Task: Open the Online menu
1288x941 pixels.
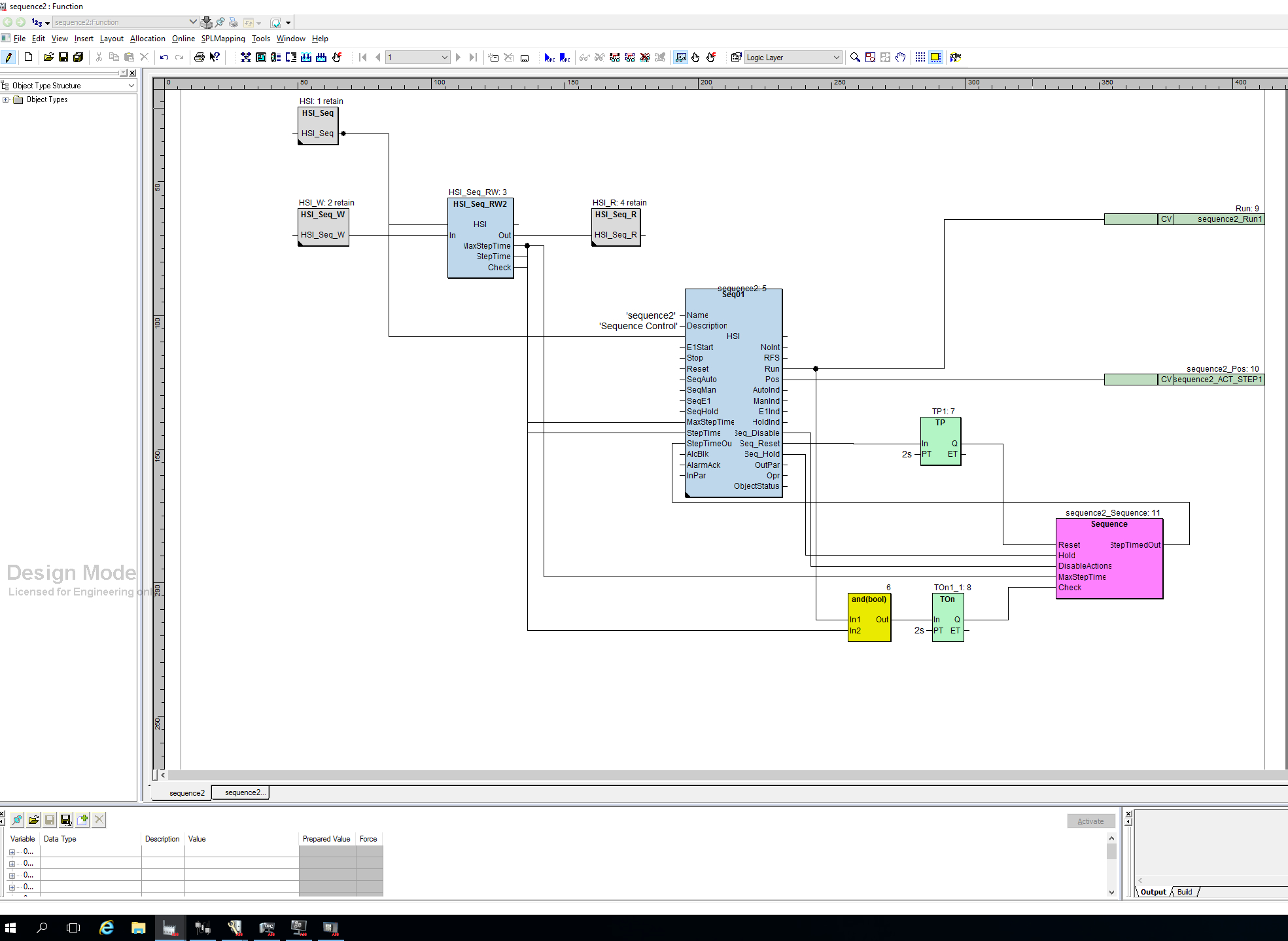Action: pyautogui.click(x=184, y=39)
